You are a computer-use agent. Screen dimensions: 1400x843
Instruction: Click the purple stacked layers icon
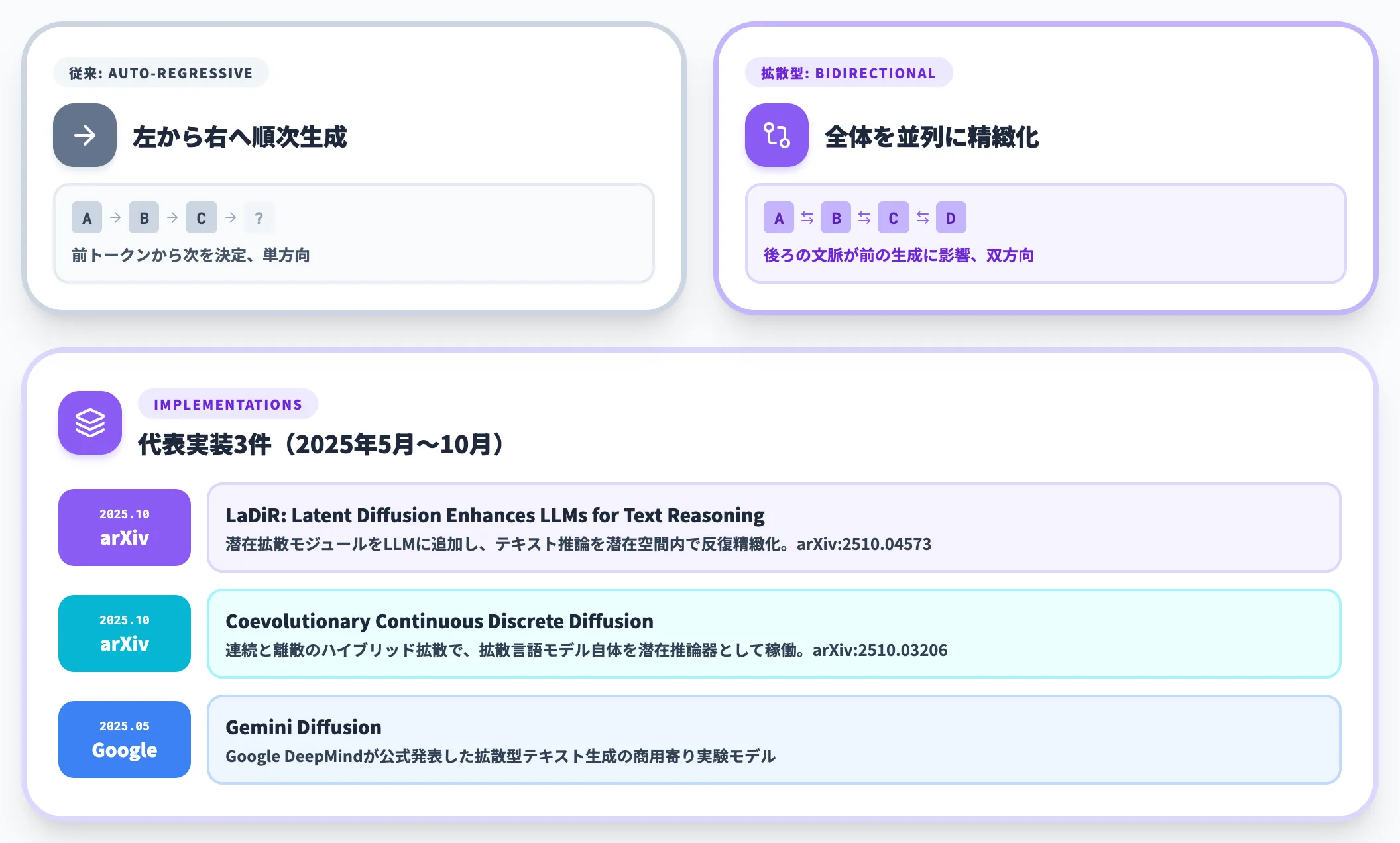click(90, 423)
